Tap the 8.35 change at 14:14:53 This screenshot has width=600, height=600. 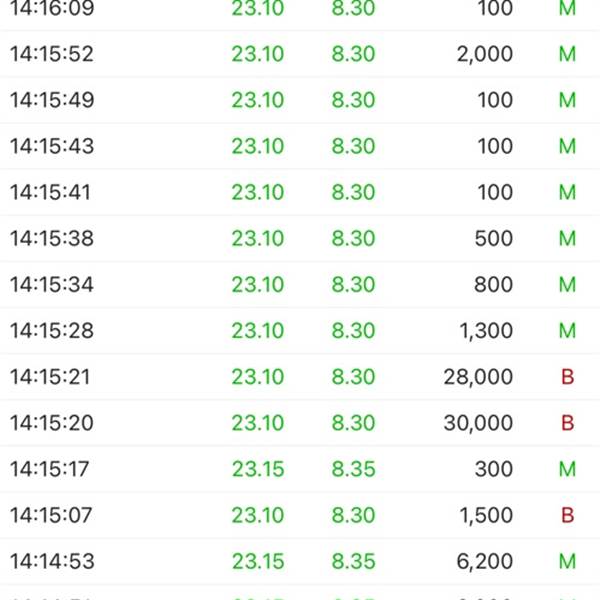tap(353, 561)
